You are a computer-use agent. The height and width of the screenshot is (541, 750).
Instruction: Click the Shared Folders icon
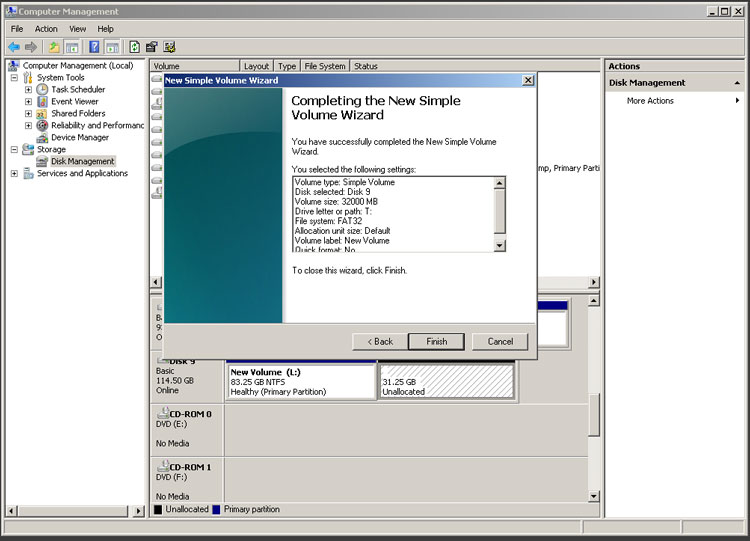click(42, 113)
